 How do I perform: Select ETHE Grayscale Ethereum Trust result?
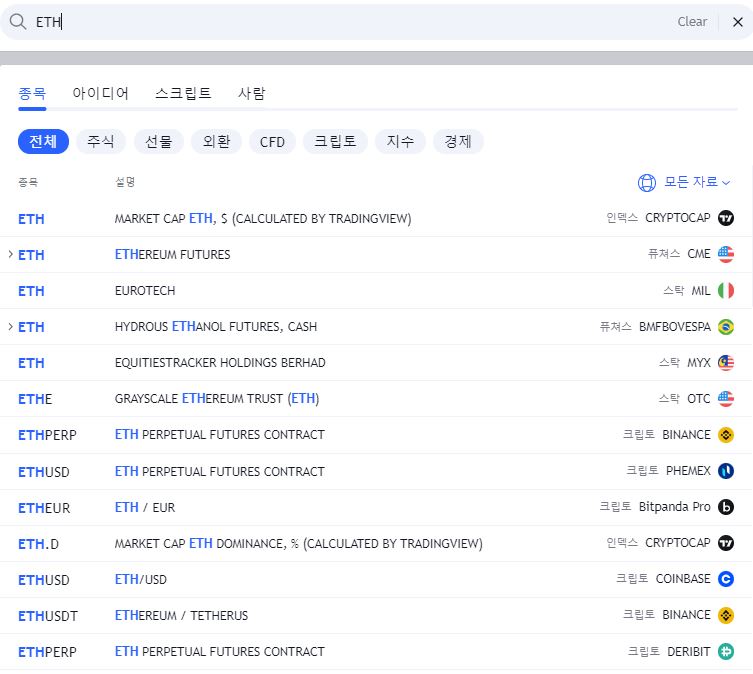tap(376, 399)
